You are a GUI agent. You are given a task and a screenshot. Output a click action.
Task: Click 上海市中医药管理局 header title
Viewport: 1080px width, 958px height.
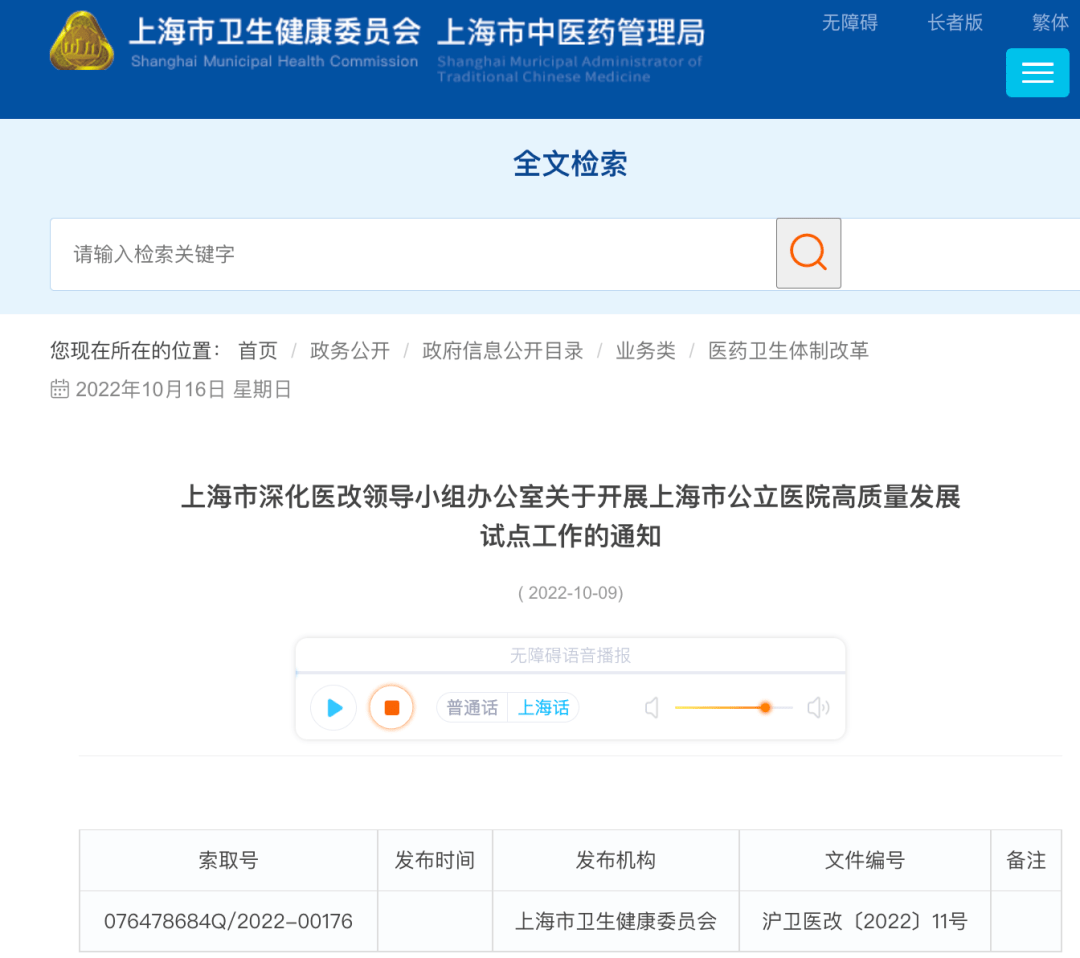point(571,32)
